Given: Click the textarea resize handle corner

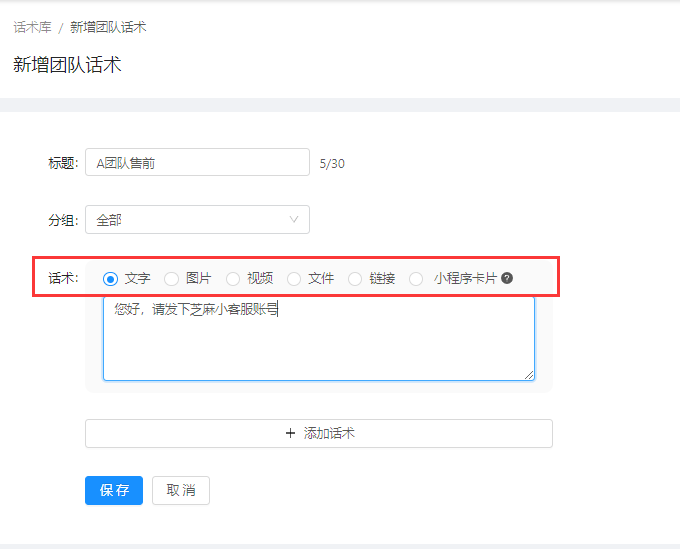Looking at the screenshot, I should (x=529, y=375).
